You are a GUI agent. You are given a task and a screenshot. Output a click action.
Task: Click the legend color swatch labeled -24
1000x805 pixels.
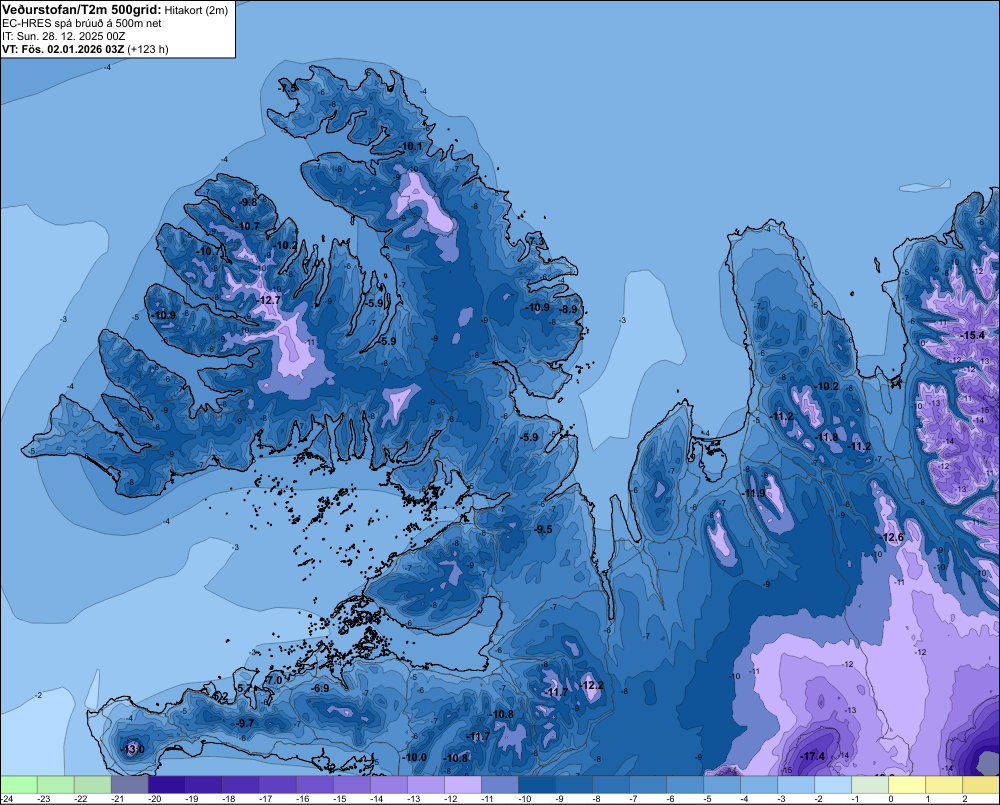tap(19, 784)
